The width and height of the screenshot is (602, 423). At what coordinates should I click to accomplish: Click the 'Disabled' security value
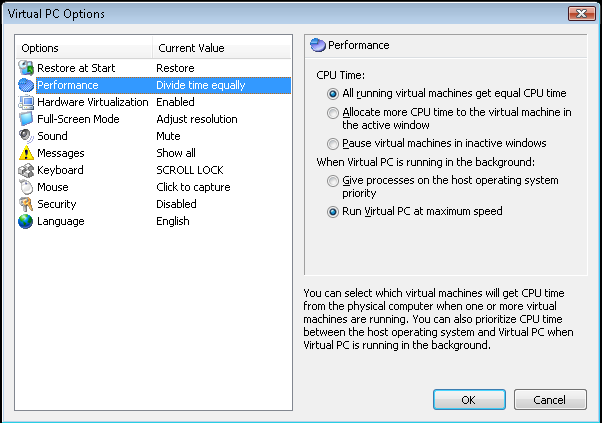176,204
